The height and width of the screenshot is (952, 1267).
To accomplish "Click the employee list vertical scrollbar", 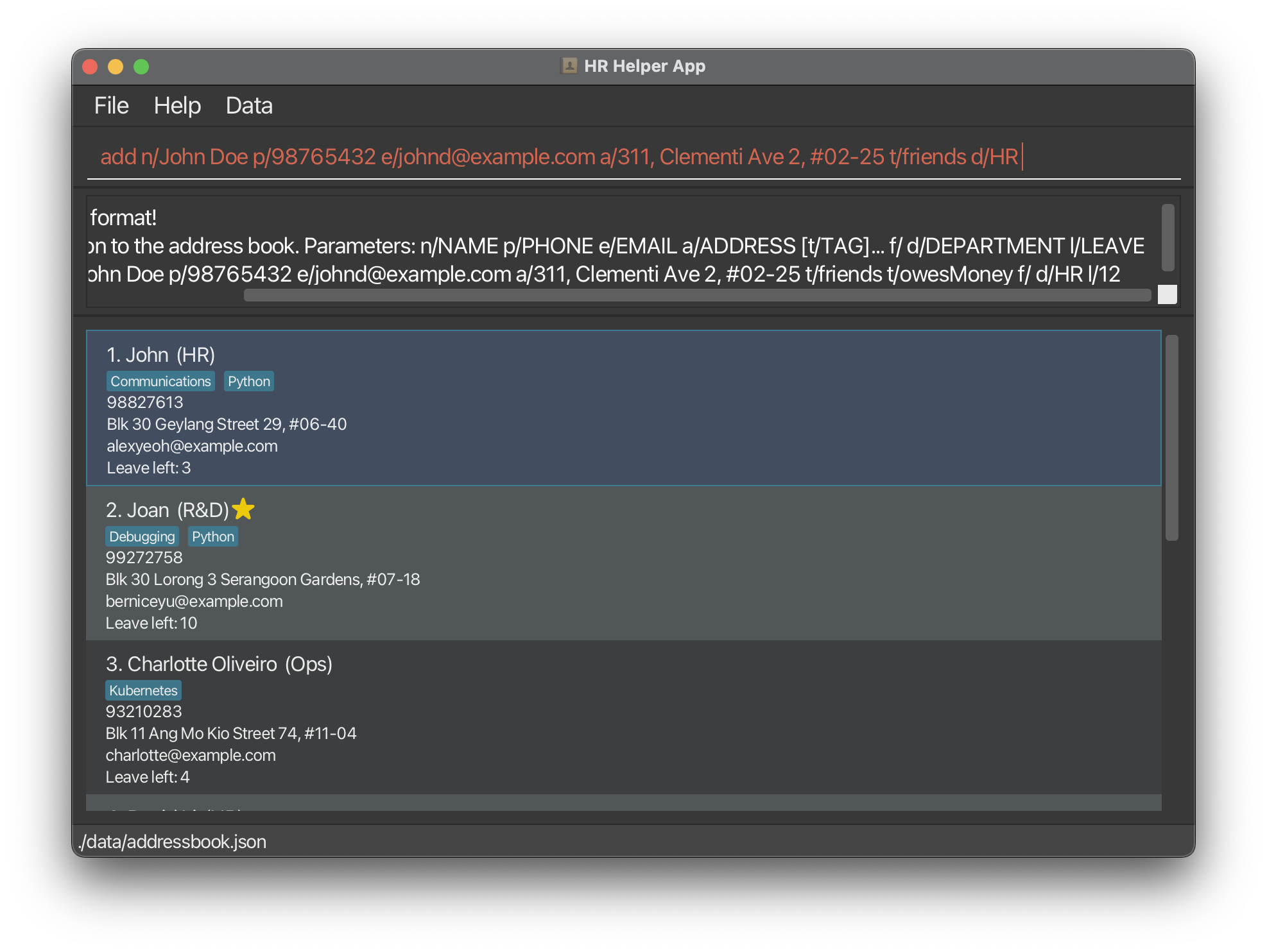I will pyautogui.click(x=1171, y=438).
